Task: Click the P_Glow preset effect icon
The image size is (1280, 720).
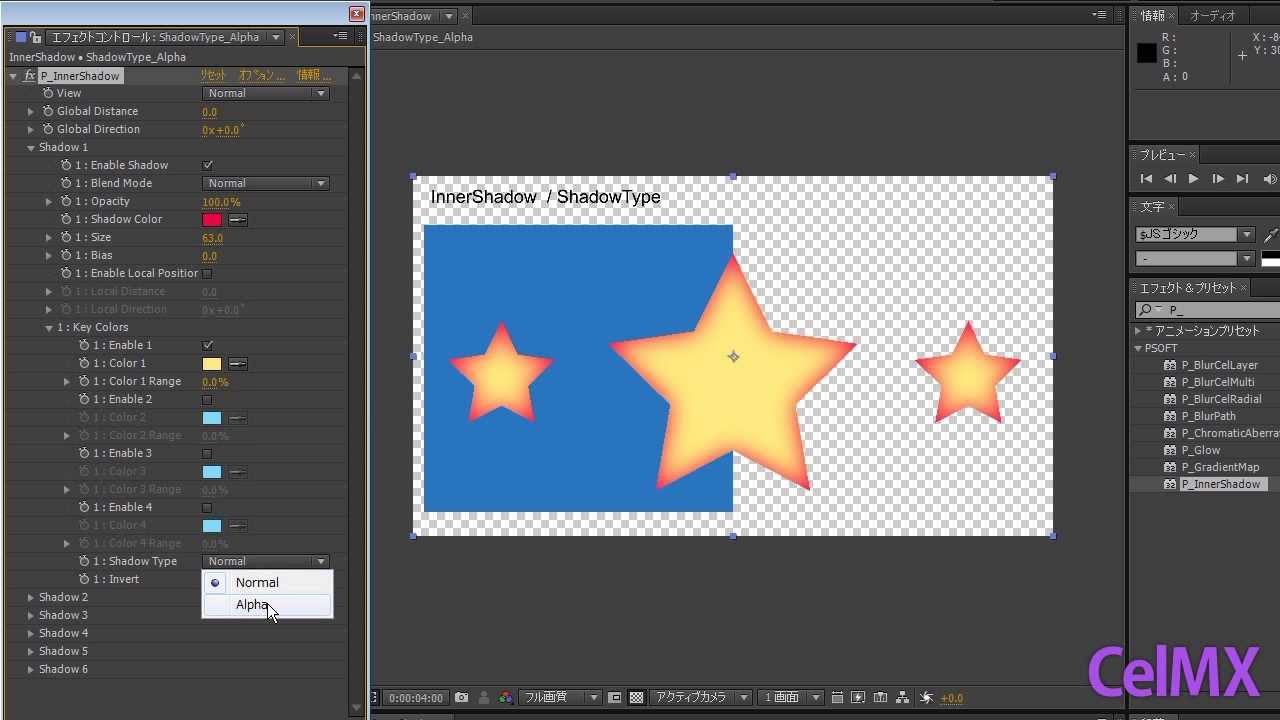Action: click(1170, 450)
